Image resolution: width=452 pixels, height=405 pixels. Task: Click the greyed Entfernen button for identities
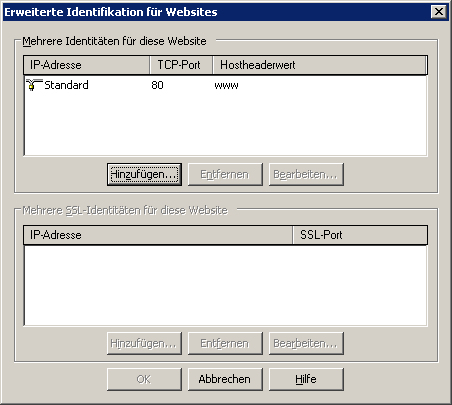coord(225,174)
